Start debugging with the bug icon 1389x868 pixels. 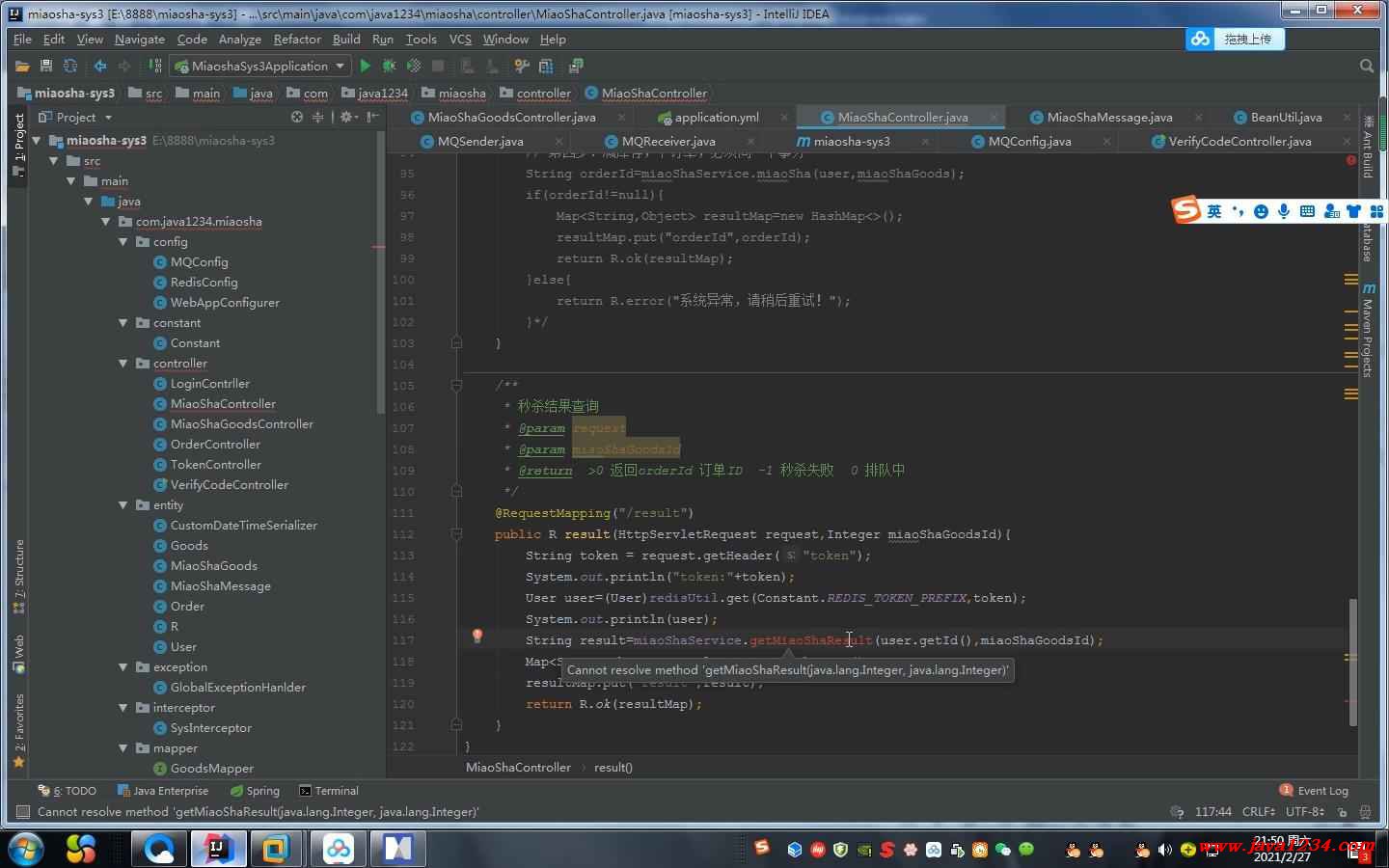pyautogui.click(x=389, y=66)
